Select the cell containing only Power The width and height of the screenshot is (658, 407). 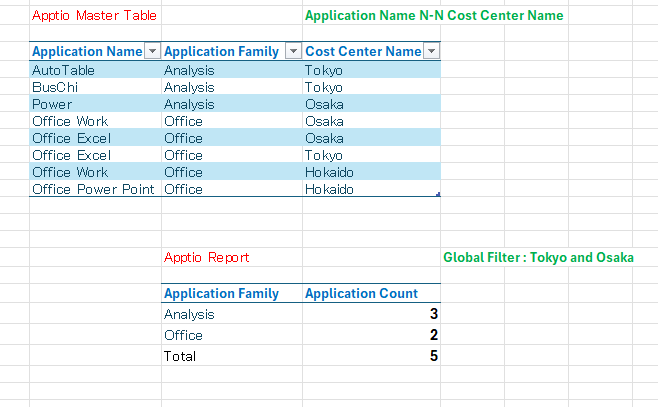(x=51, y=104)
